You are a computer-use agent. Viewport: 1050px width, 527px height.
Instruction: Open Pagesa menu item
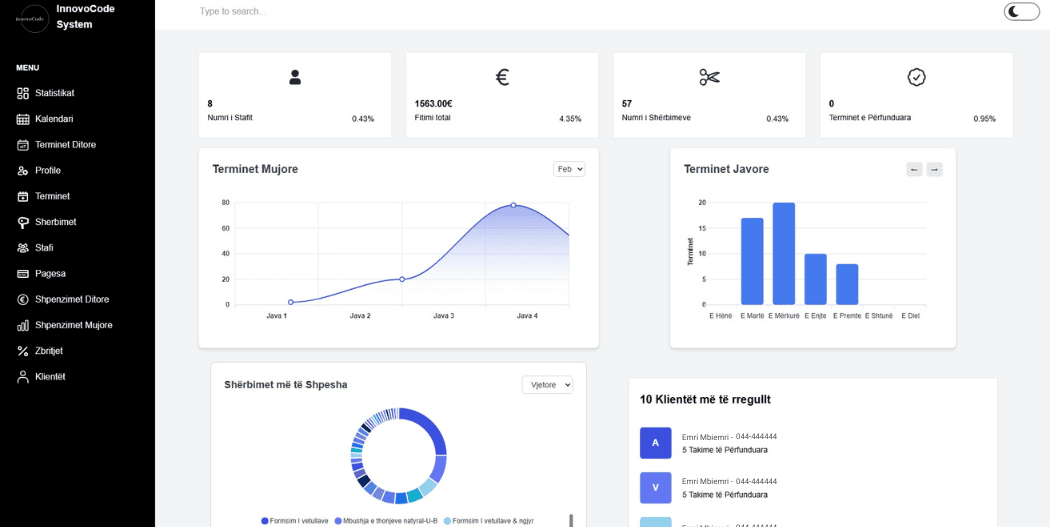50,274
